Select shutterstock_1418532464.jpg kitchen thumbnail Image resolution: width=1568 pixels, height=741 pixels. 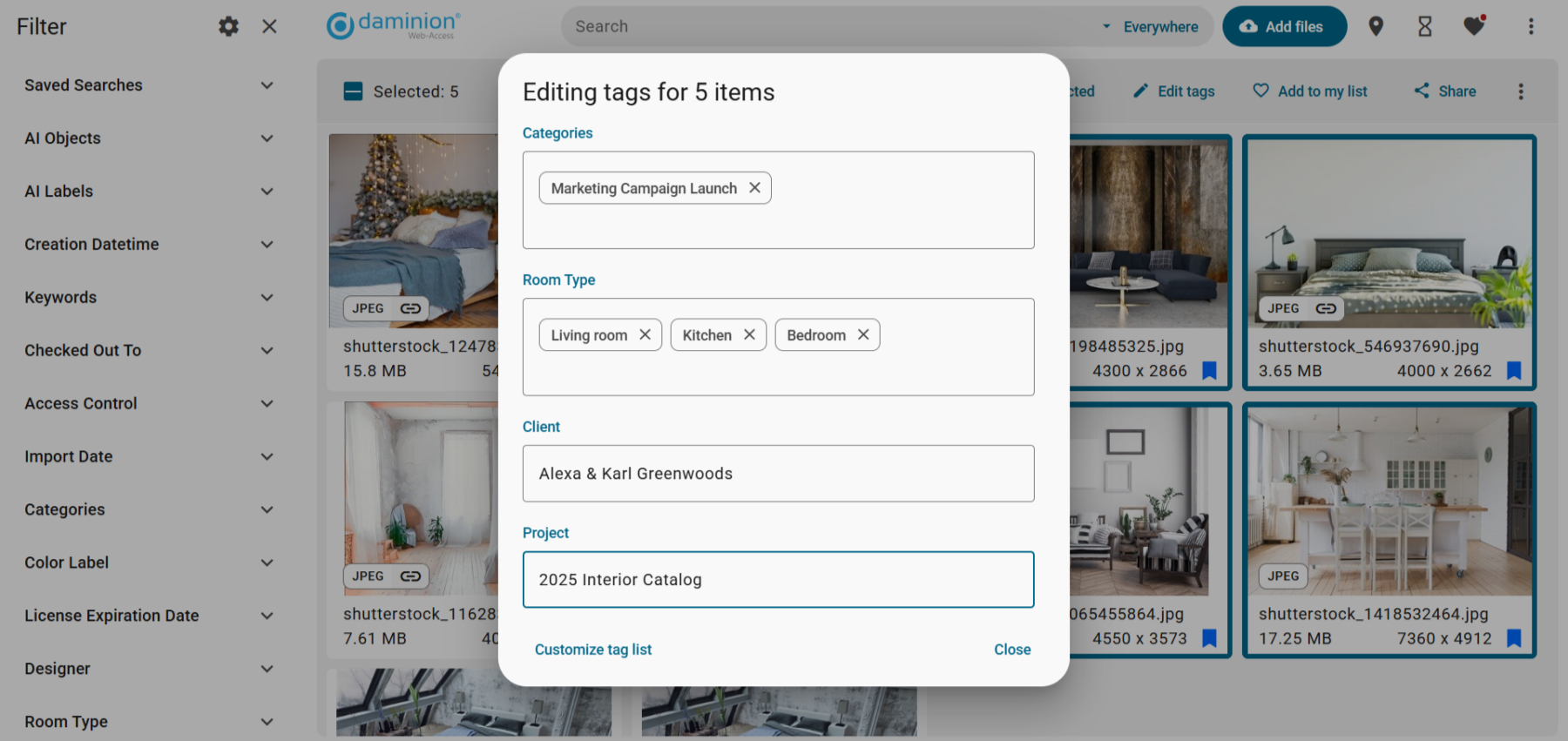1389,502
